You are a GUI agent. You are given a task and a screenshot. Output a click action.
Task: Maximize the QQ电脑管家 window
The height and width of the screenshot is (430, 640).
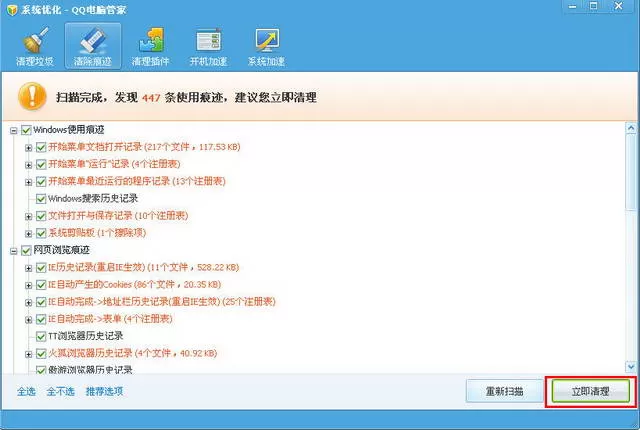[594, 7]
